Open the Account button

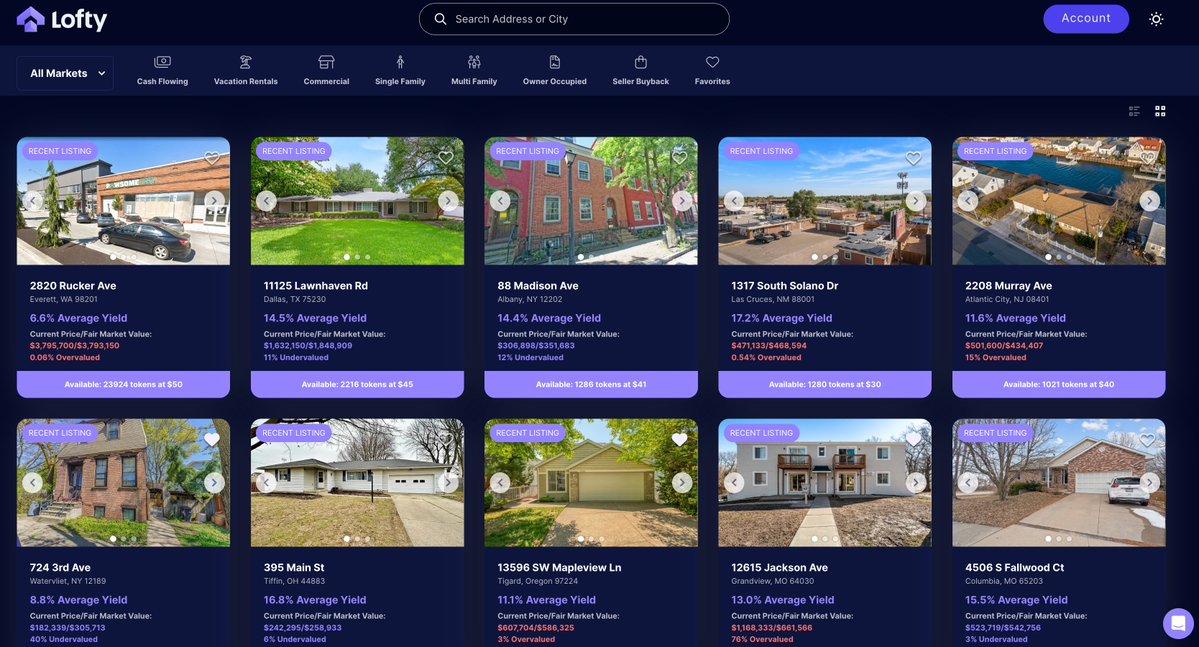pyautogui.click(x=1086, y=18)
